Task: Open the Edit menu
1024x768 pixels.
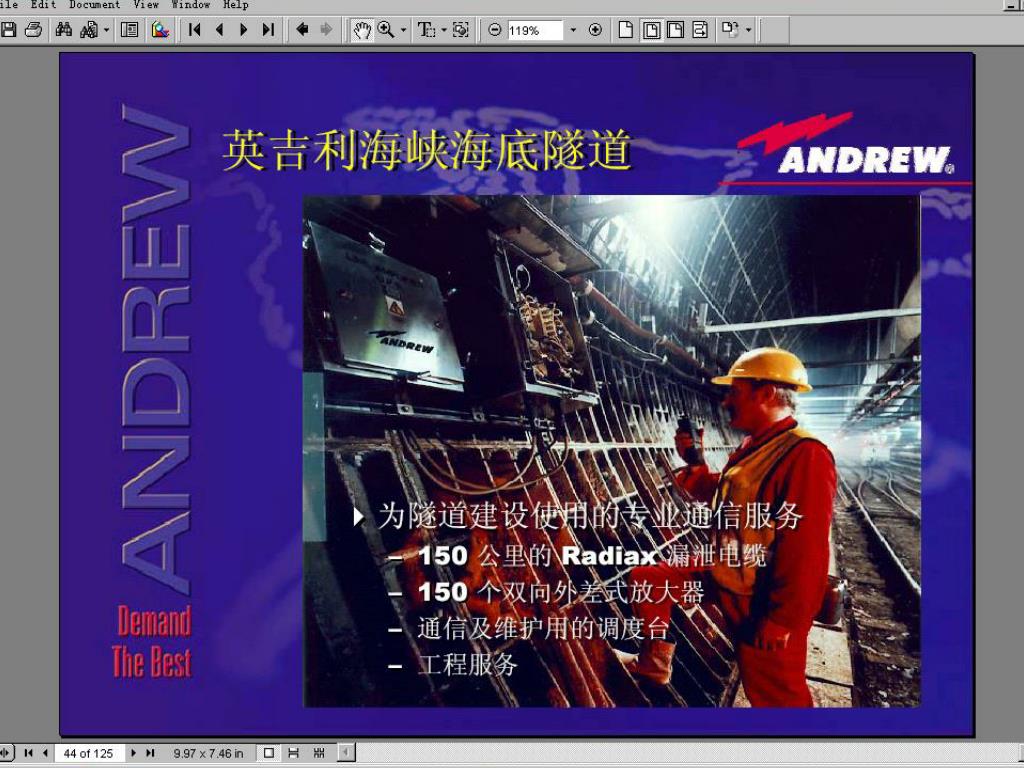Action: click(44, 5)
